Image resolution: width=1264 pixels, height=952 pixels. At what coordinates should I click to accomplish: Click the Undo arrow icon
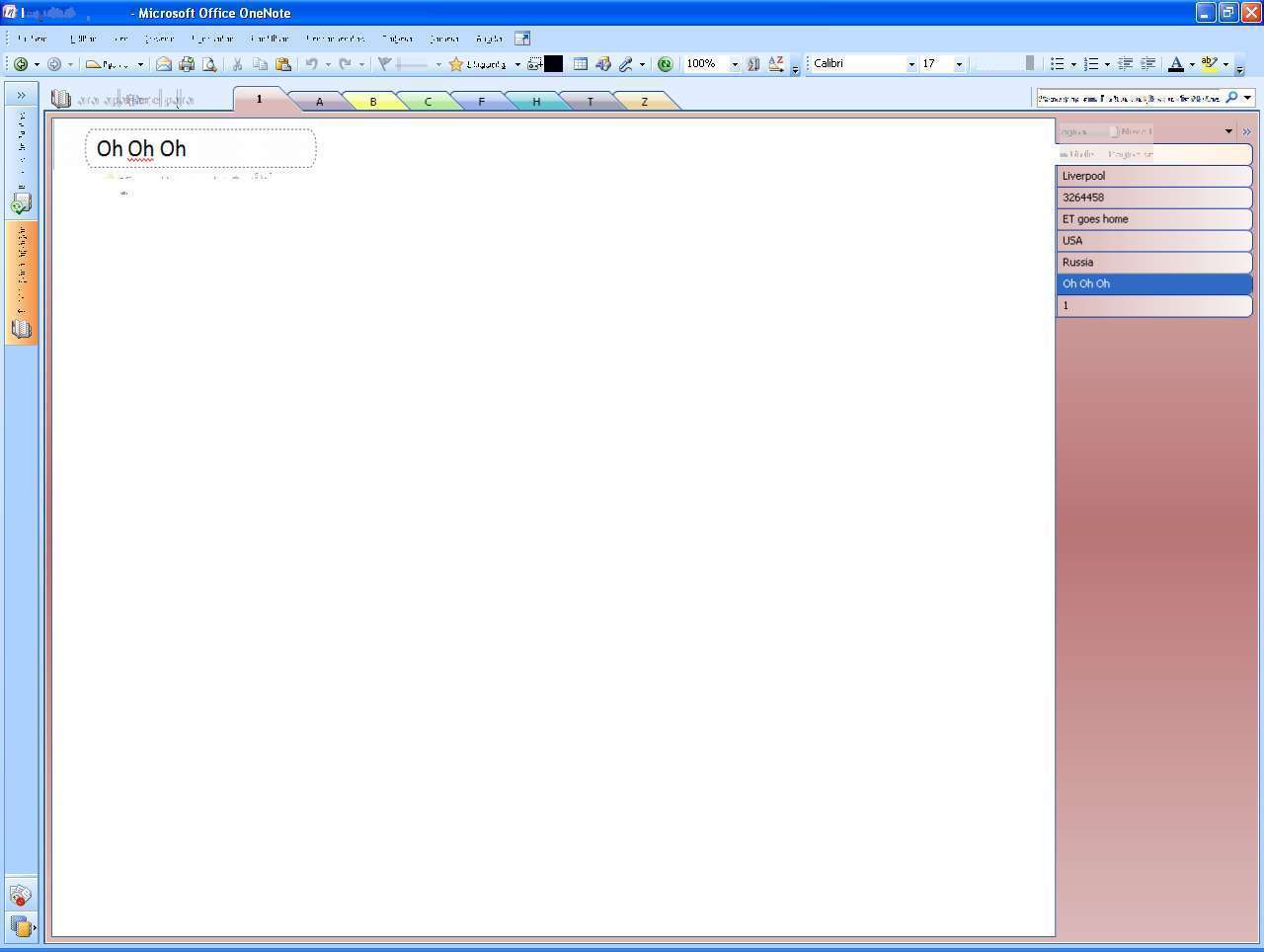pos(311,64)
